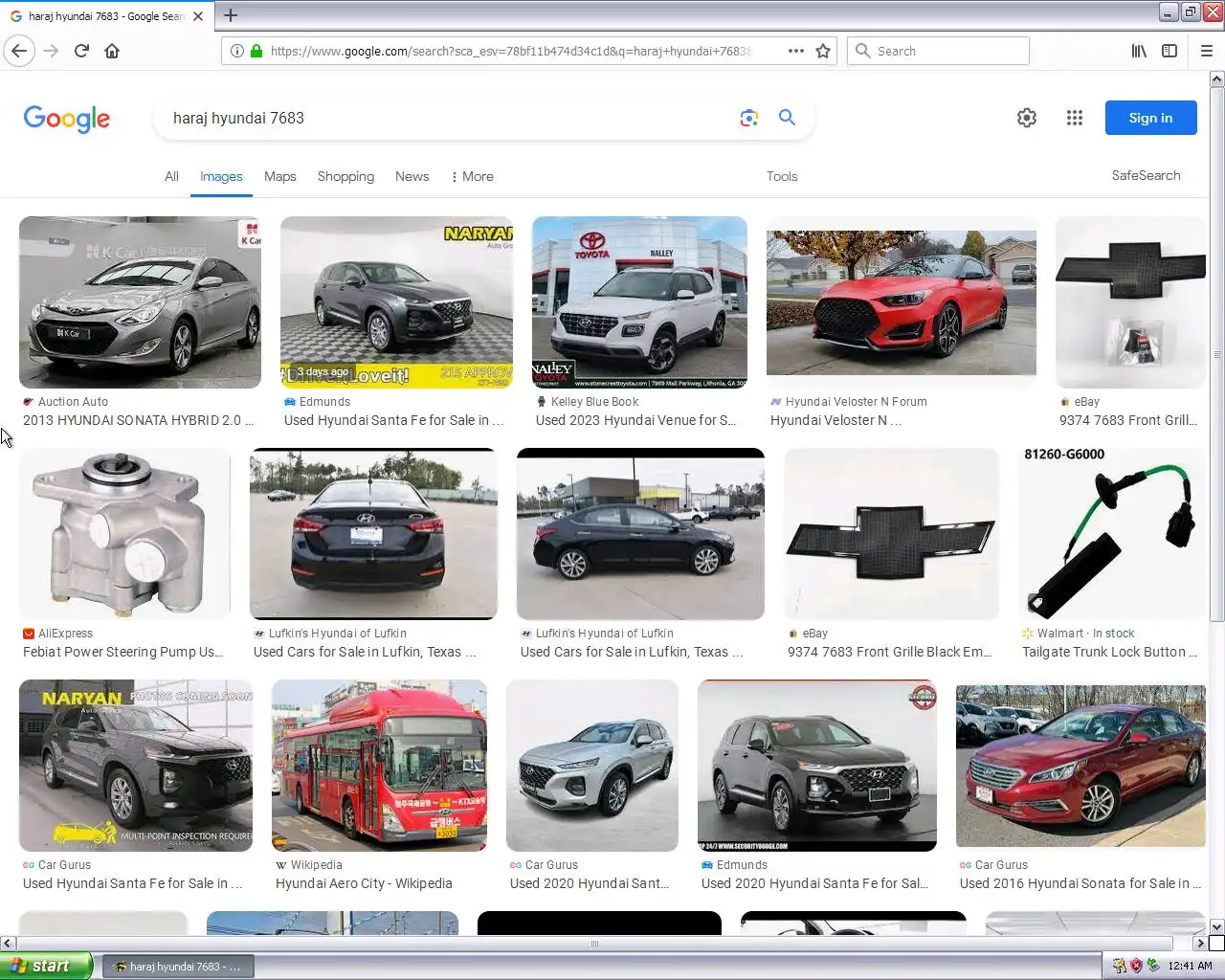Click the browser Search box in toolbar
The height and width of the screenshot is (980, 1225).
tap(938, 51)
